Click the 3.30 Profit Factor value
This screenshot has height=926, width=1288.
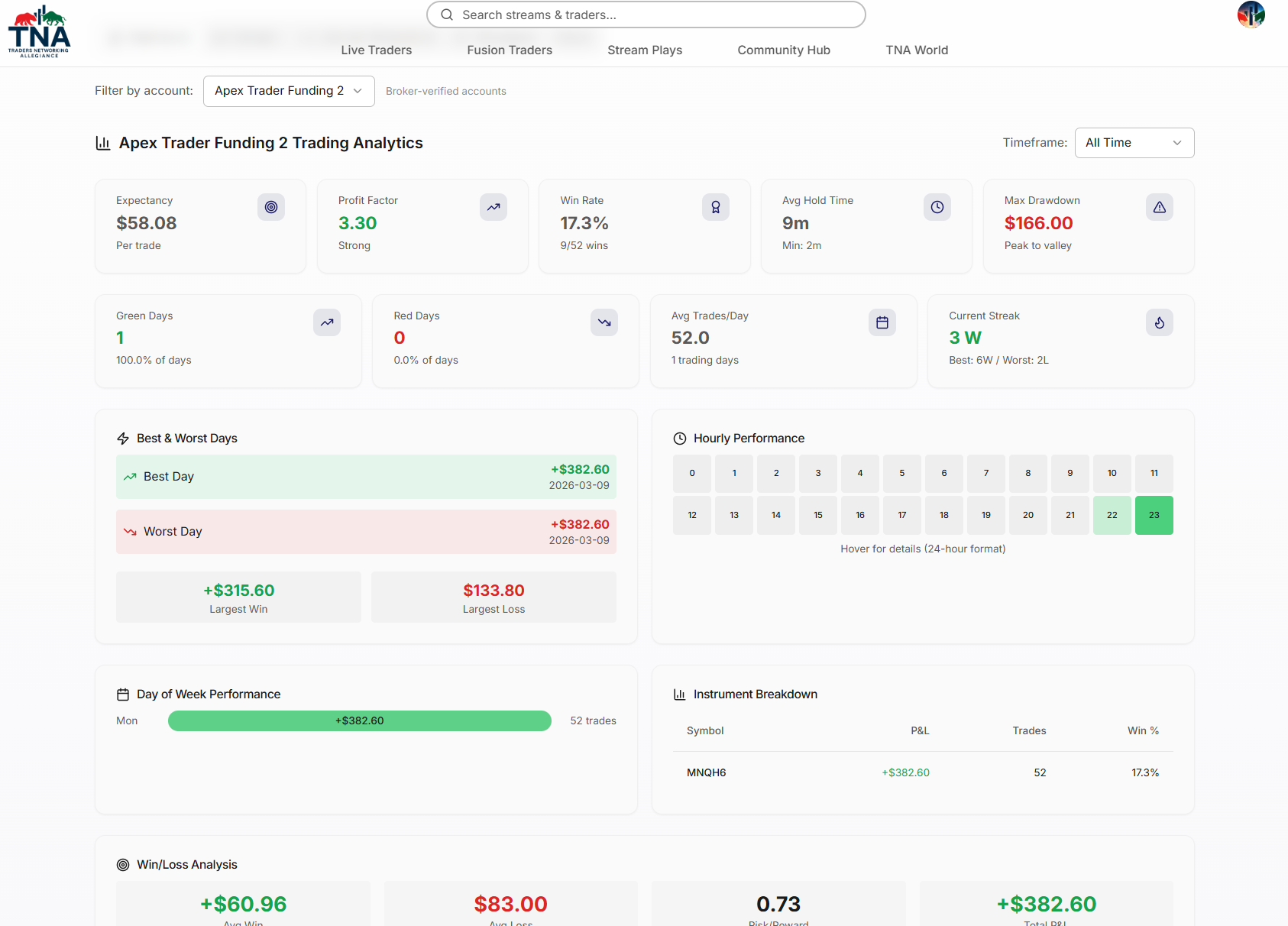(x=358, y=223)
